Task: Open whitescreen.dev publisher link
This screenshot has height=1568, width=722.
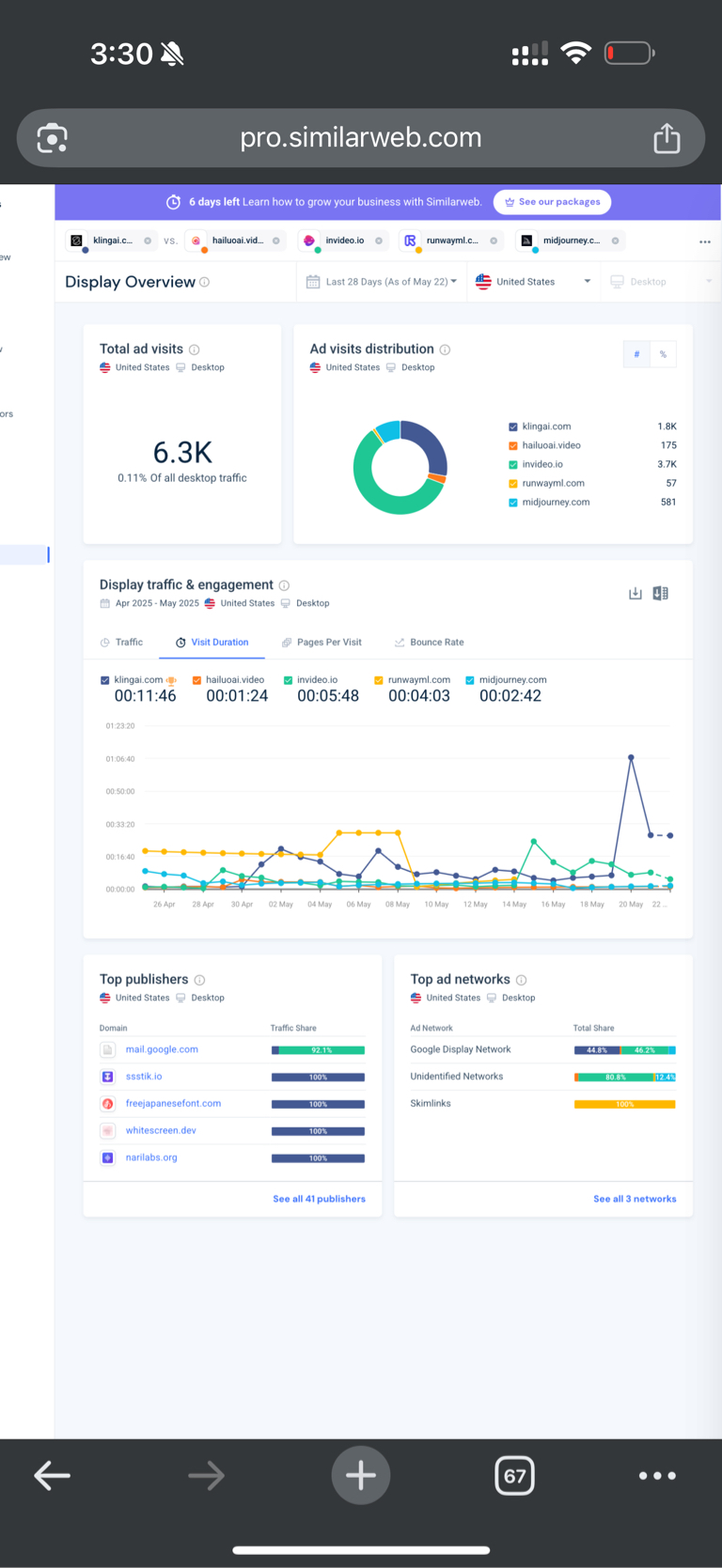Action: point(161,1130)
